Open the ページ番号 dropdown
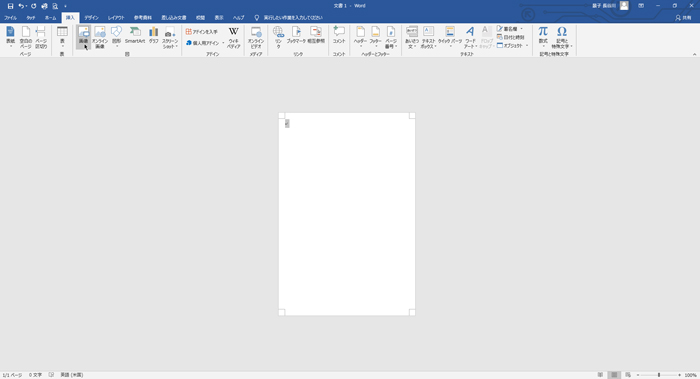The image size is (700, 379). (x=391, y=37)
